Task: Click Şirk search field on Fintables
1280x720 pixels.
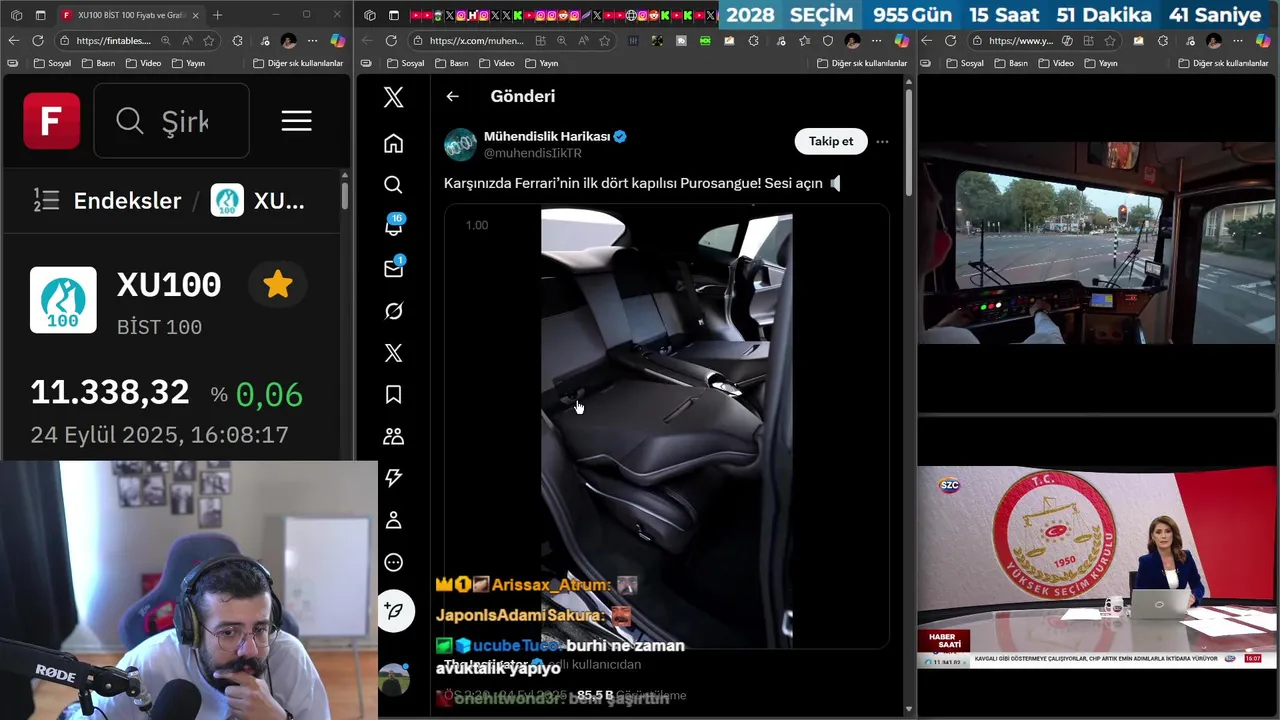Action: click(171, 121)
